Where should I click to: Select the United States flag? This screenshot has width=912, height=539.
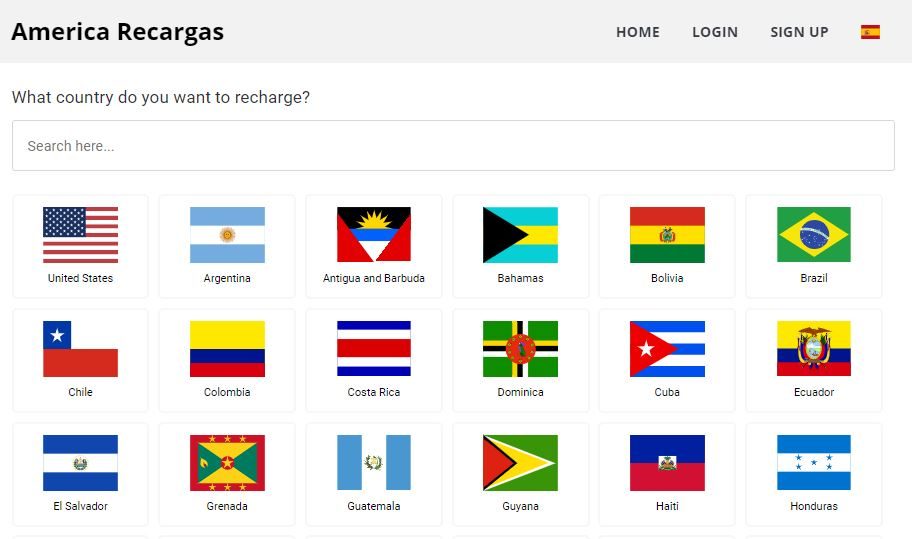[x=80, y=235]
